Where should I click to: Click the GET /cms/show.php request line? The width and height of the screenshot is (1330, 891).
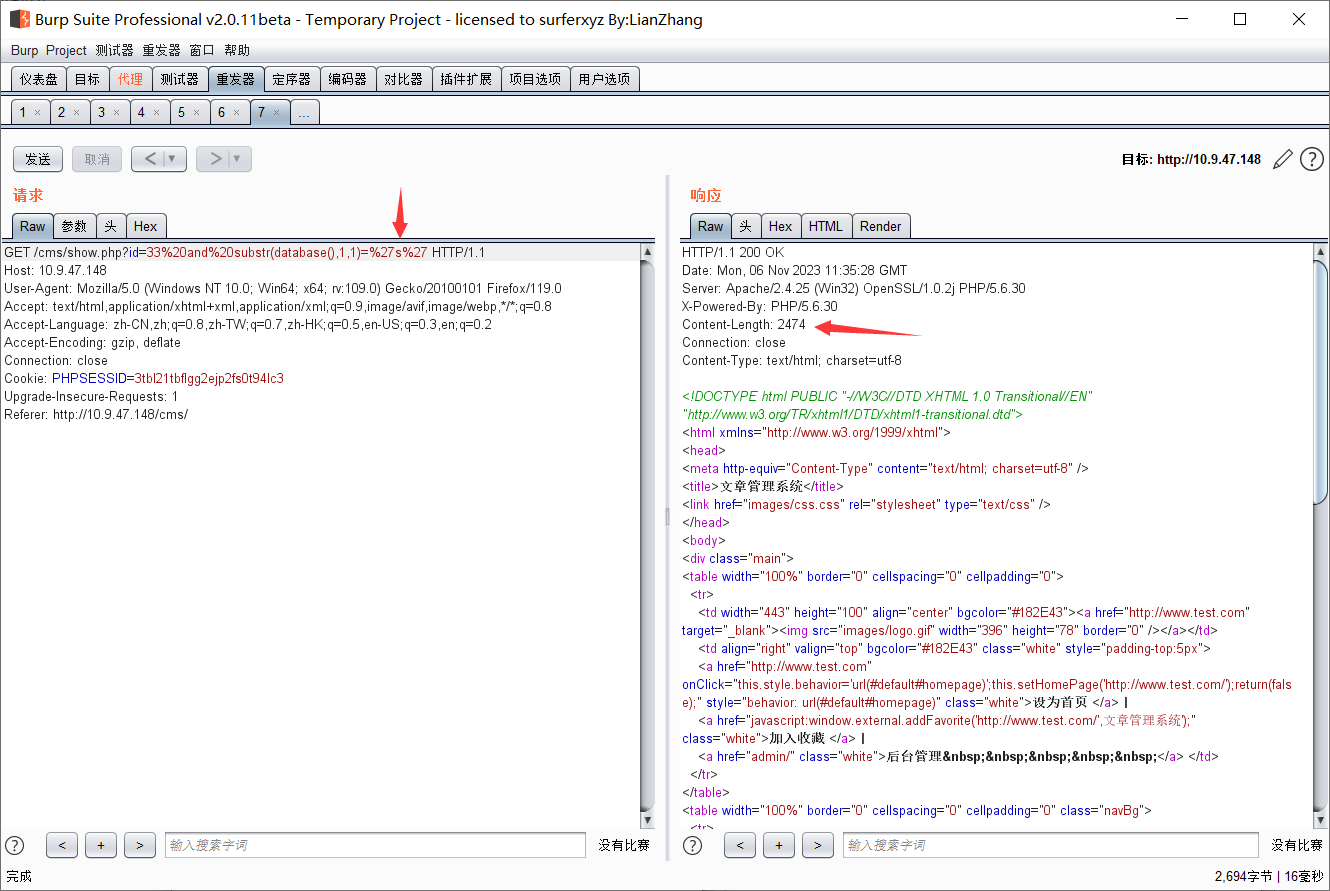tap(244, 252)
